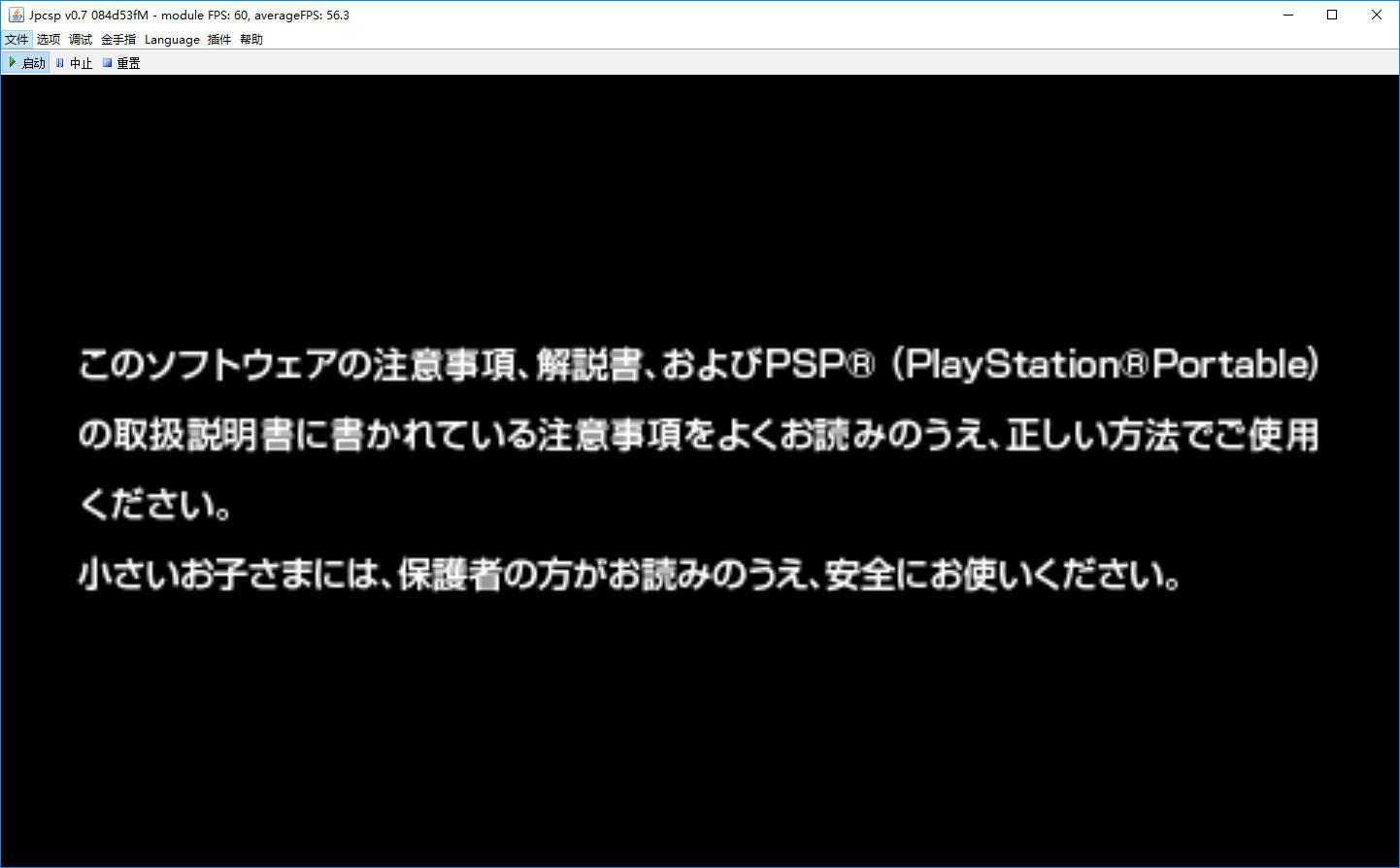Open the 选项 (Options) menu

click(49, 40)
